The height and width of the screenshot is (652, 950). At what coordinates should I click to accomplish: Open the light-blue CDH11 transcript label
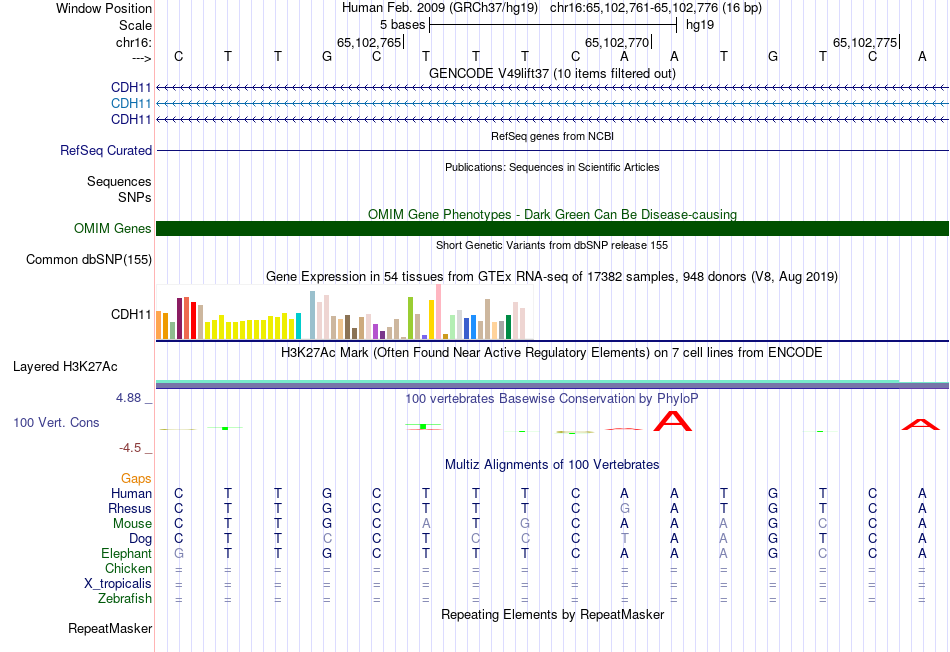(131, 104)
